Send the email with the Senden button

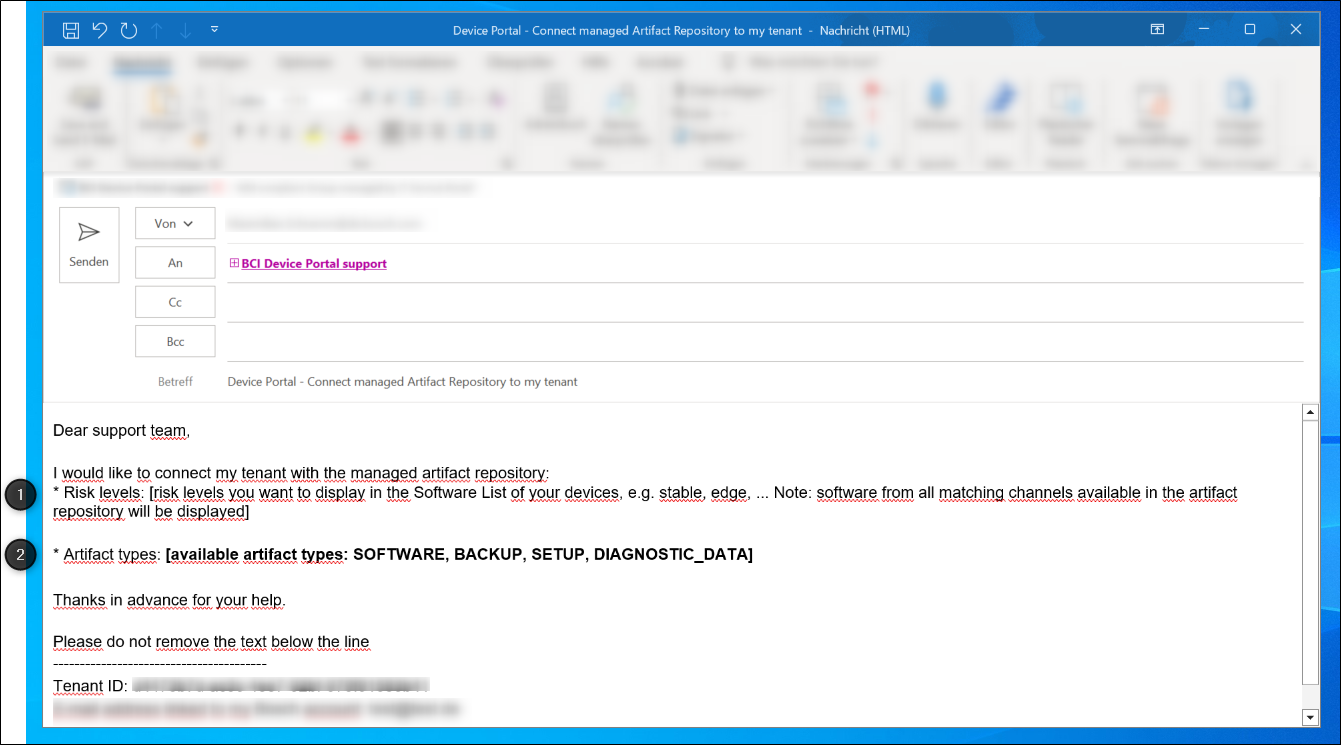(89, 245)
